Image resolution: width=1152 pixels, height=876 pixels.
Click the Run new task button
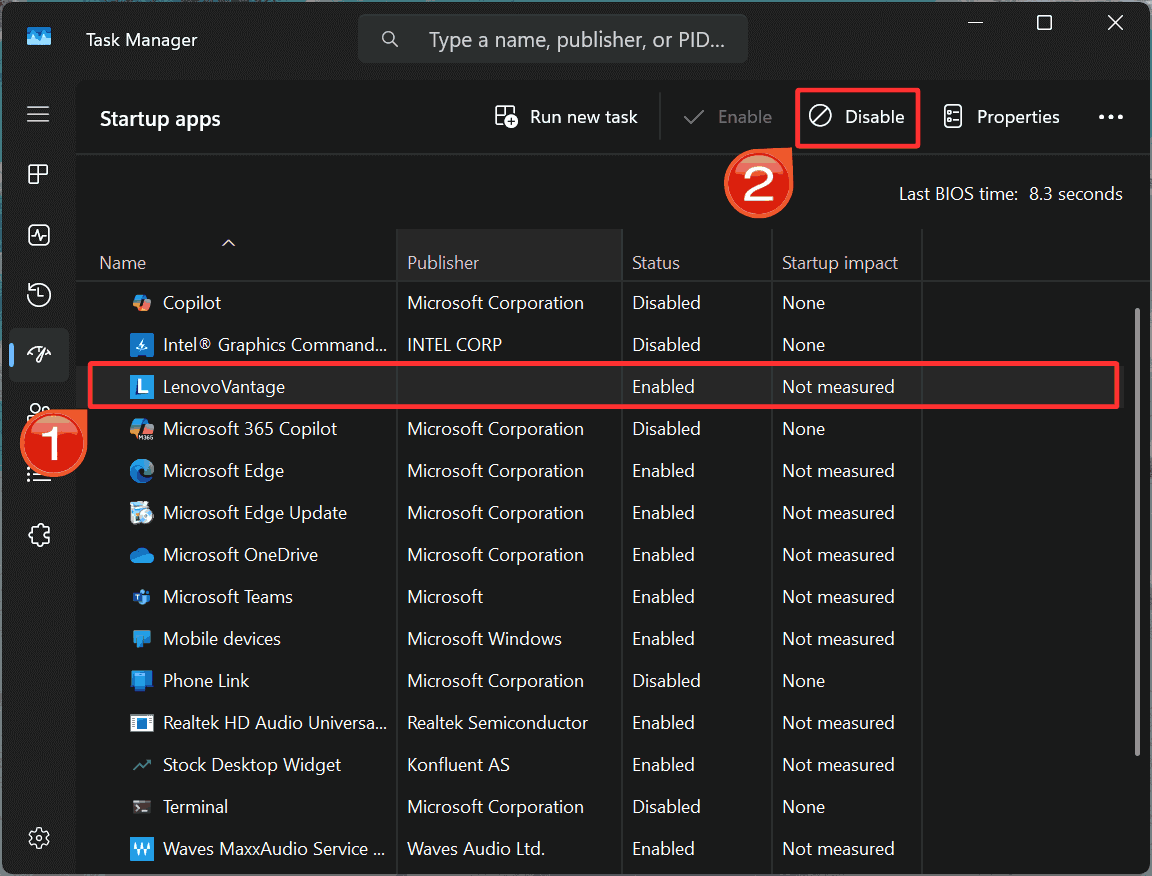(x=565, y=117)
